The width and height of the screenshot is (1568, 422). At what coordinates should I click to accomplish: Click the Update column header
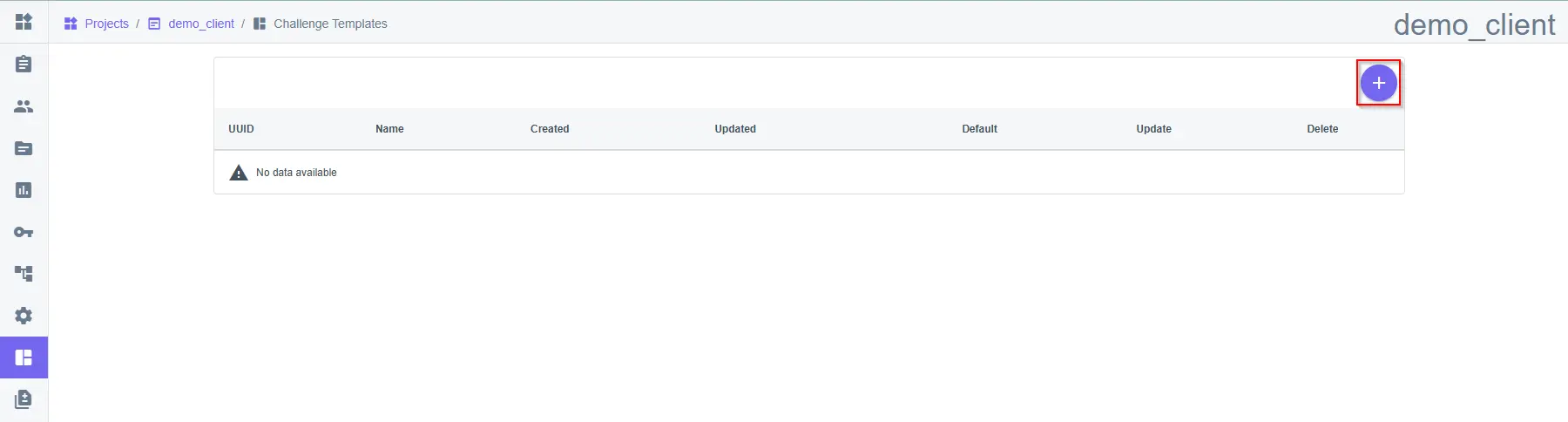point(1153,129)
